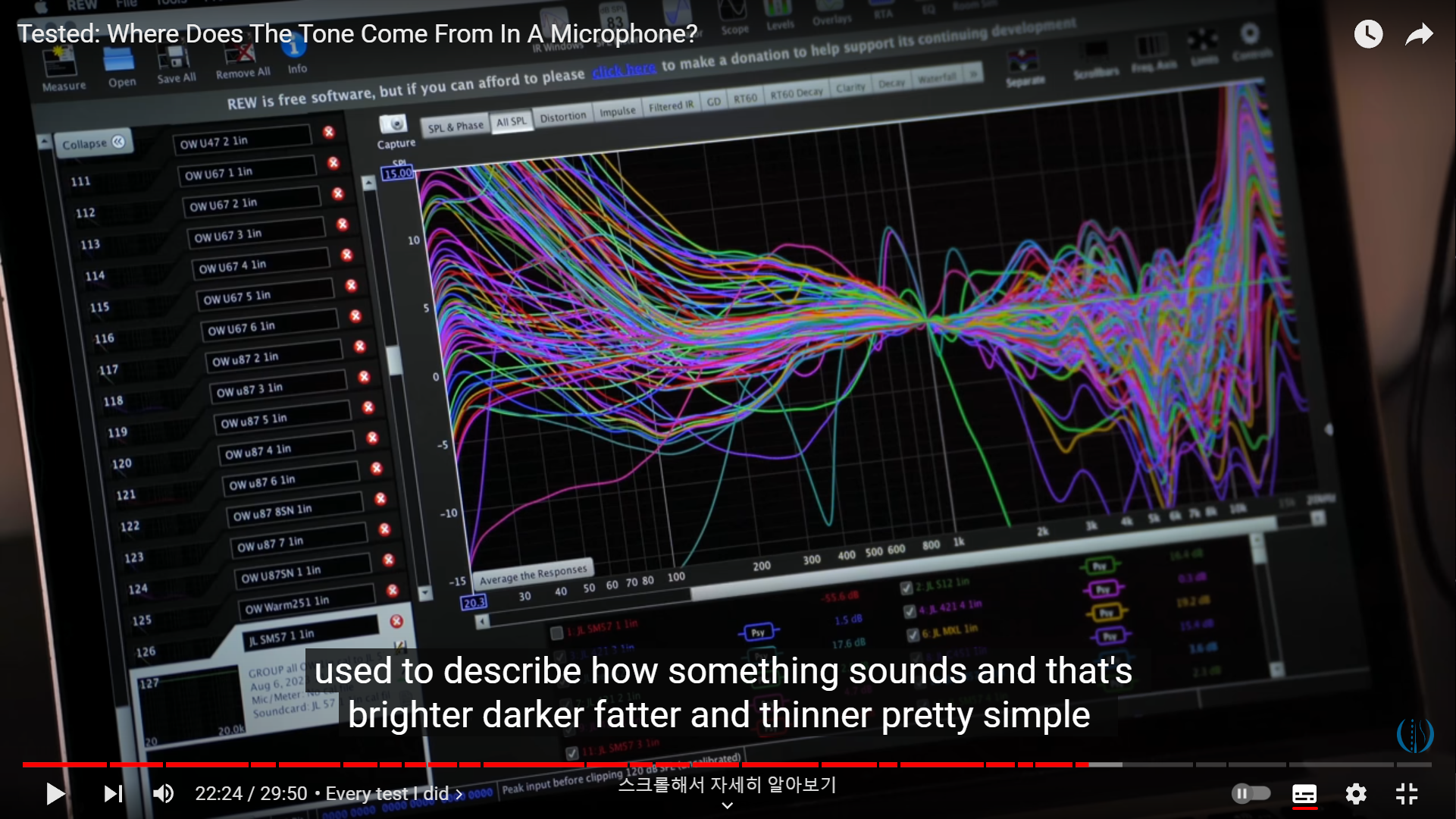Switch to All SPL tab

[511, 121]
